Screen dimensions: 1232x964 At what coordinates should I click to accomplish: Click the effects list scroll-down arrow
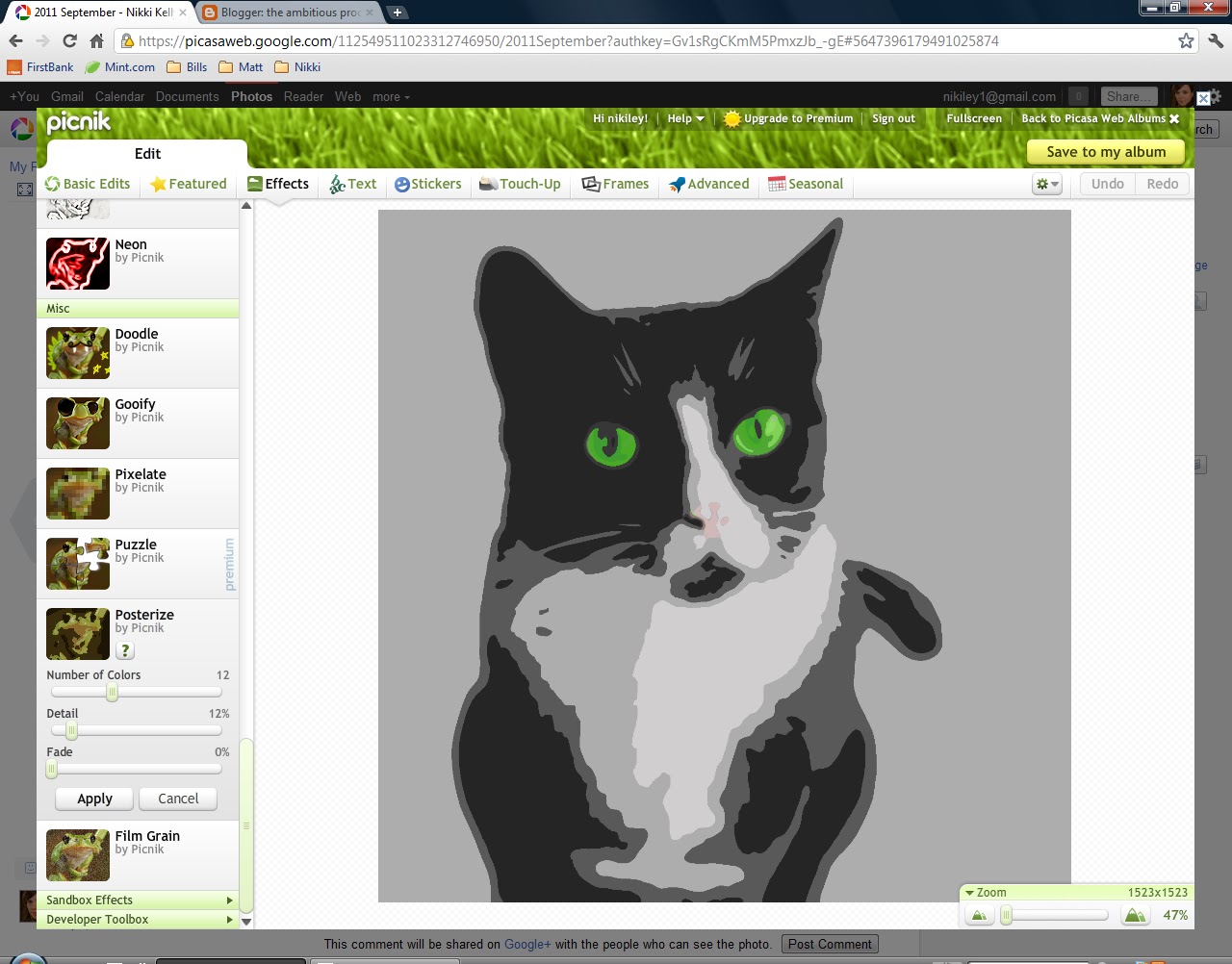[246, 922]
